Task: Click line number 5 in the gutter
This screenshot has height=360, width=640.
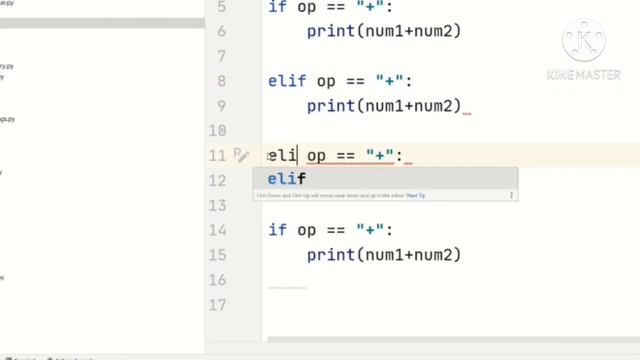Action: click(221, 7)
